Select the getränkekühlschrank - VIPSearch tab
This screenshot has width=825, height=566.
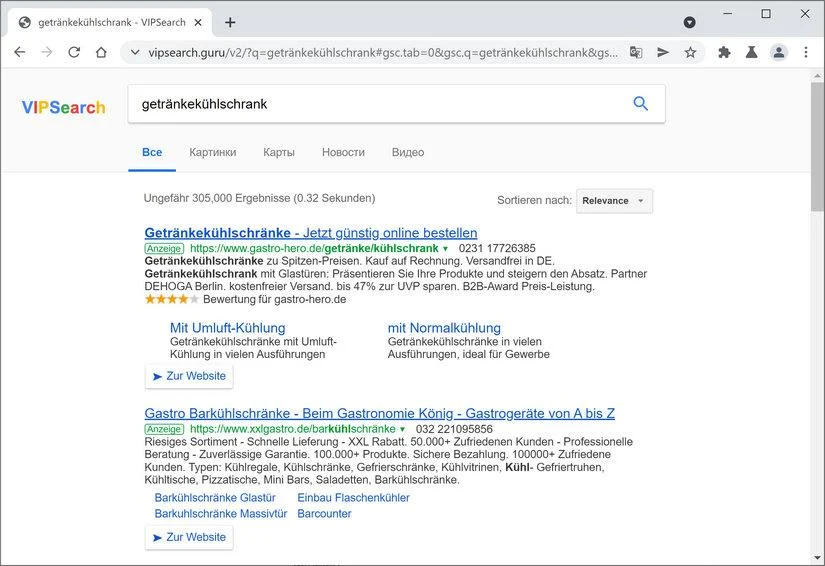click(111, 23)
